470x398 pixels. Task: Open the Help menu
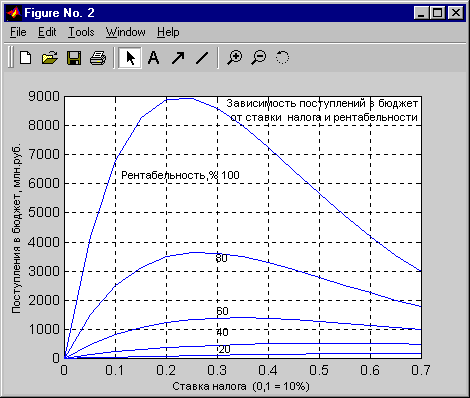168,32
